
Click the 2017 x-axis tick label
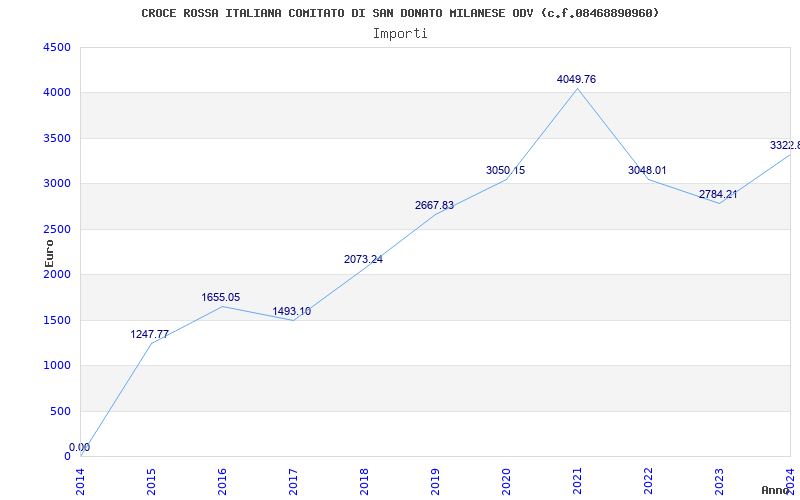point(293,481)
